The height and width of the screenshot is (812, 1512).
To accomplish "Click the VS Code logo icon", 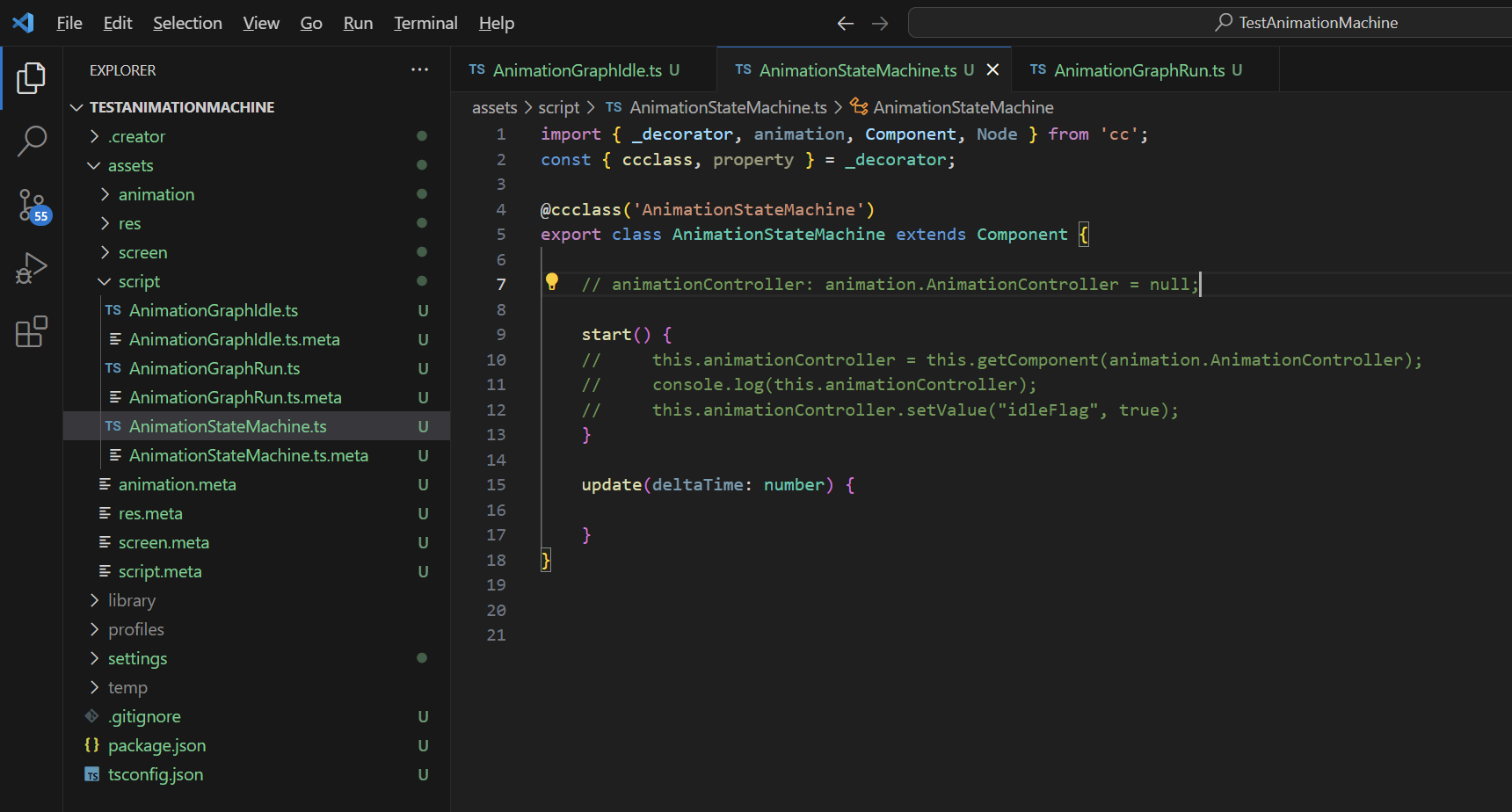I will tap(23, 23).
